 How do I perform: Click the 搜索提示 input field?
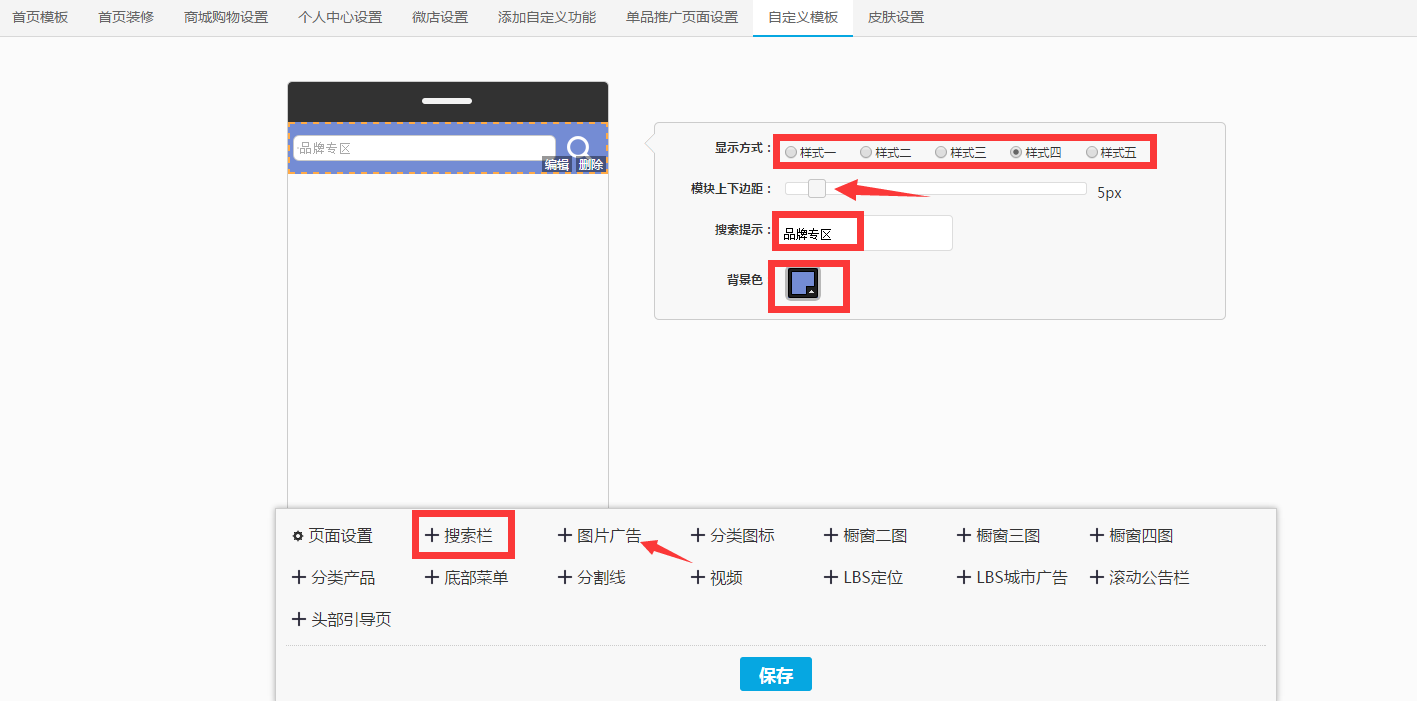[865, 233]
